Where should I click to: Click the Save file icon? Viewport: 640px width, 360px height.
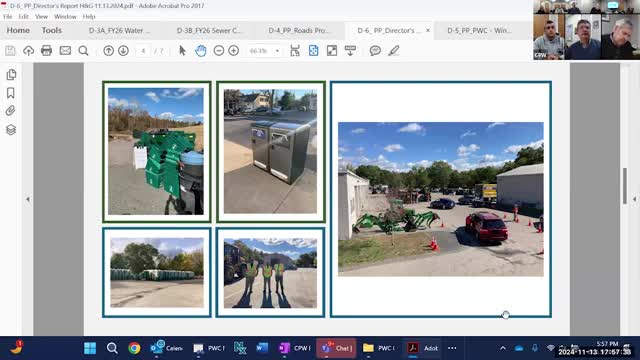click(x=10, y=51)
